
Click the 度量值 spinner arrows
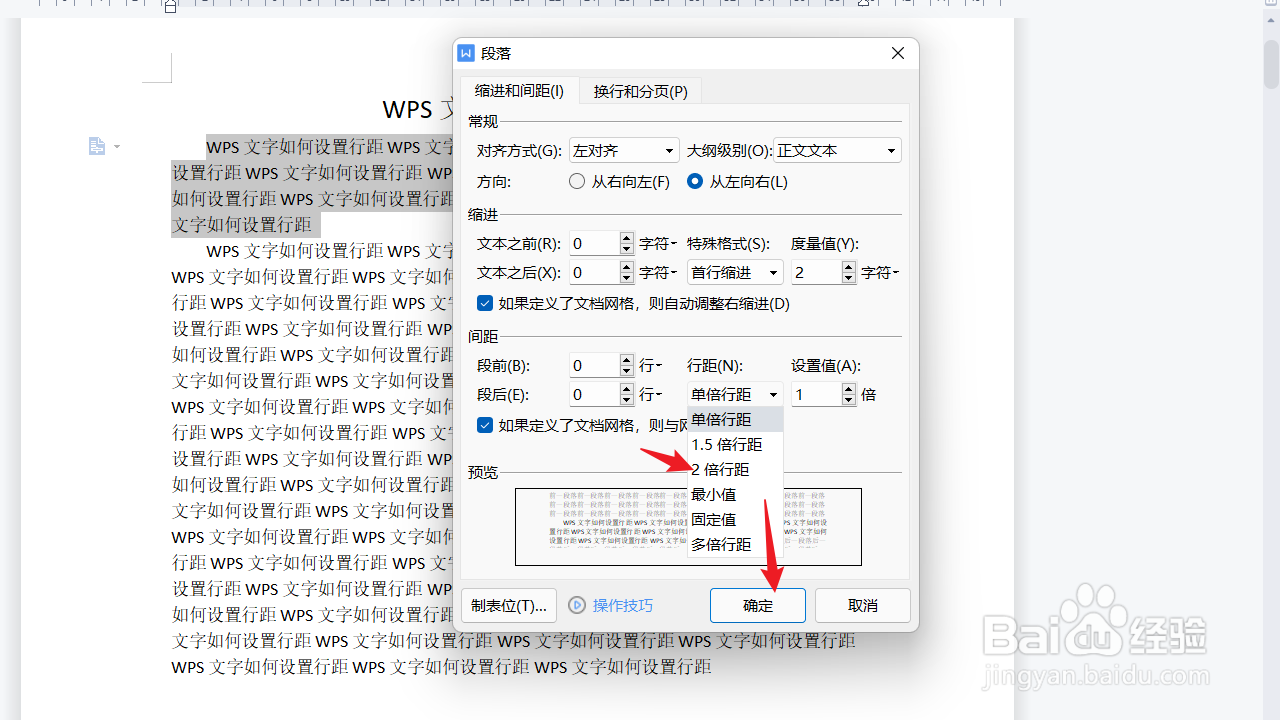849,272
